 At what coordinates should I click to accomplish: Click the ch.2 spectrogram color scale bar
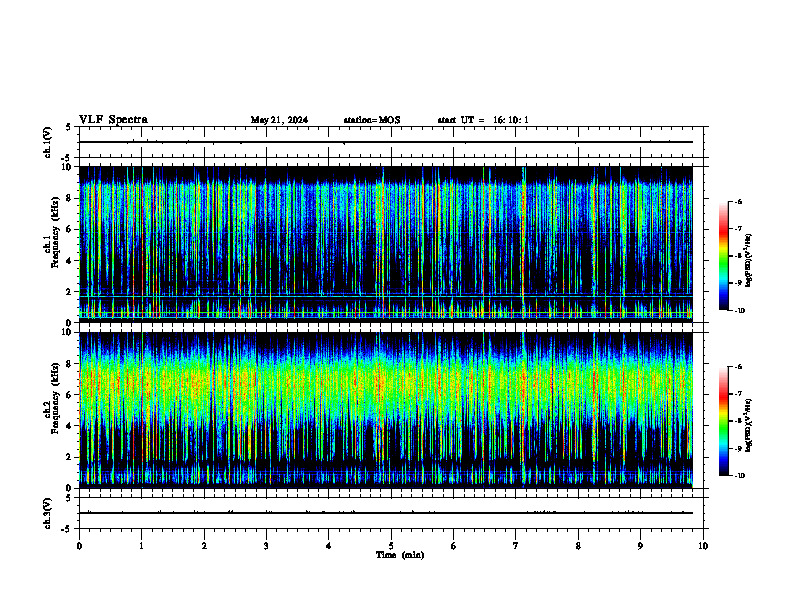(724, 421)
